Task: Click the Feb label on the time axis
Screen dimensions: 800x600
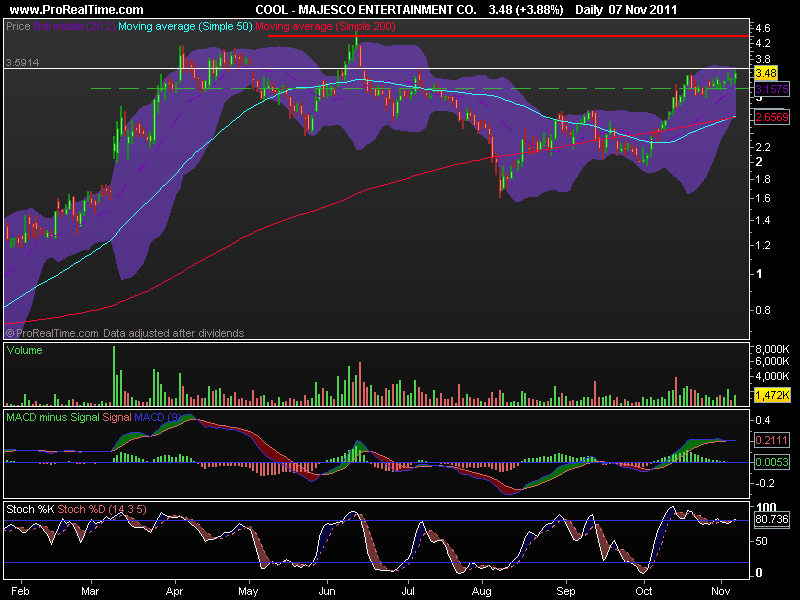Action: 20,591
